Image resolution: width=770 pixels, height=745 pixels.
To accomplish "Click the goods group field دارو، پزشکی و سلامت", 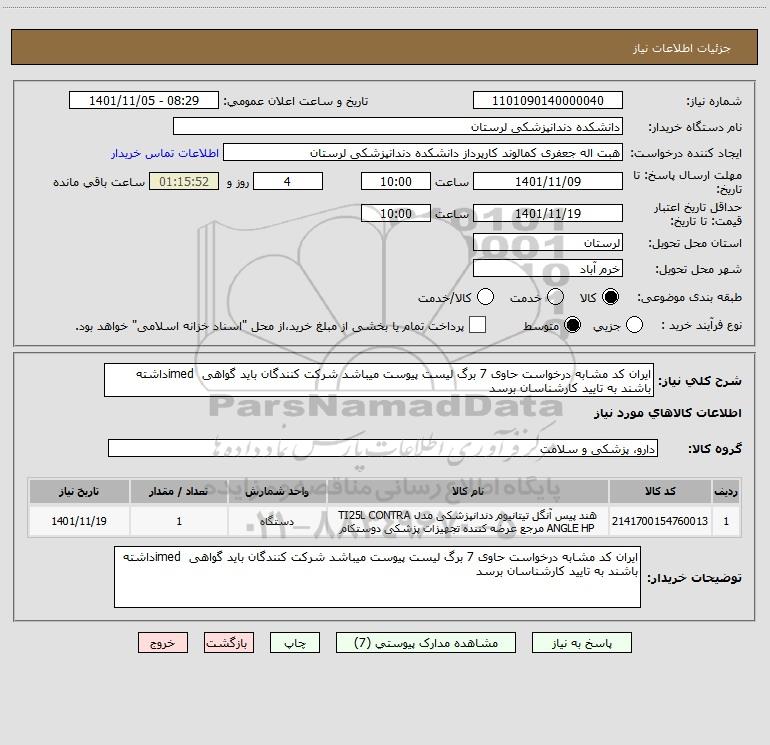I will (383, 448).
